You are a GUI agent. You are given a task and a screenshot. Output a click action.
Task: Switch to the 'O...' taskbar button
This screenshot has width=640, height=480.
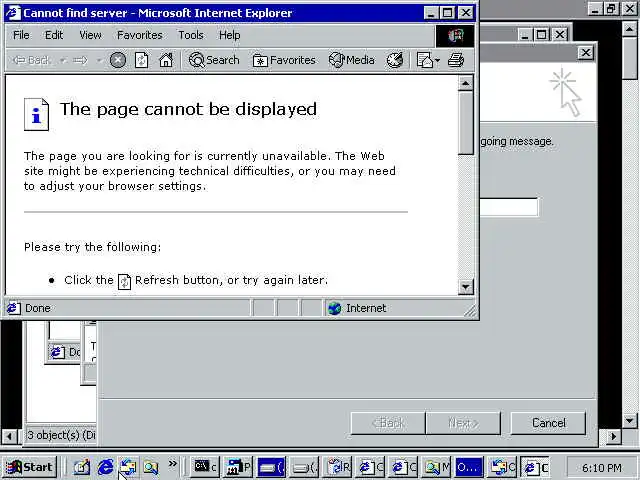click(469, 467)
